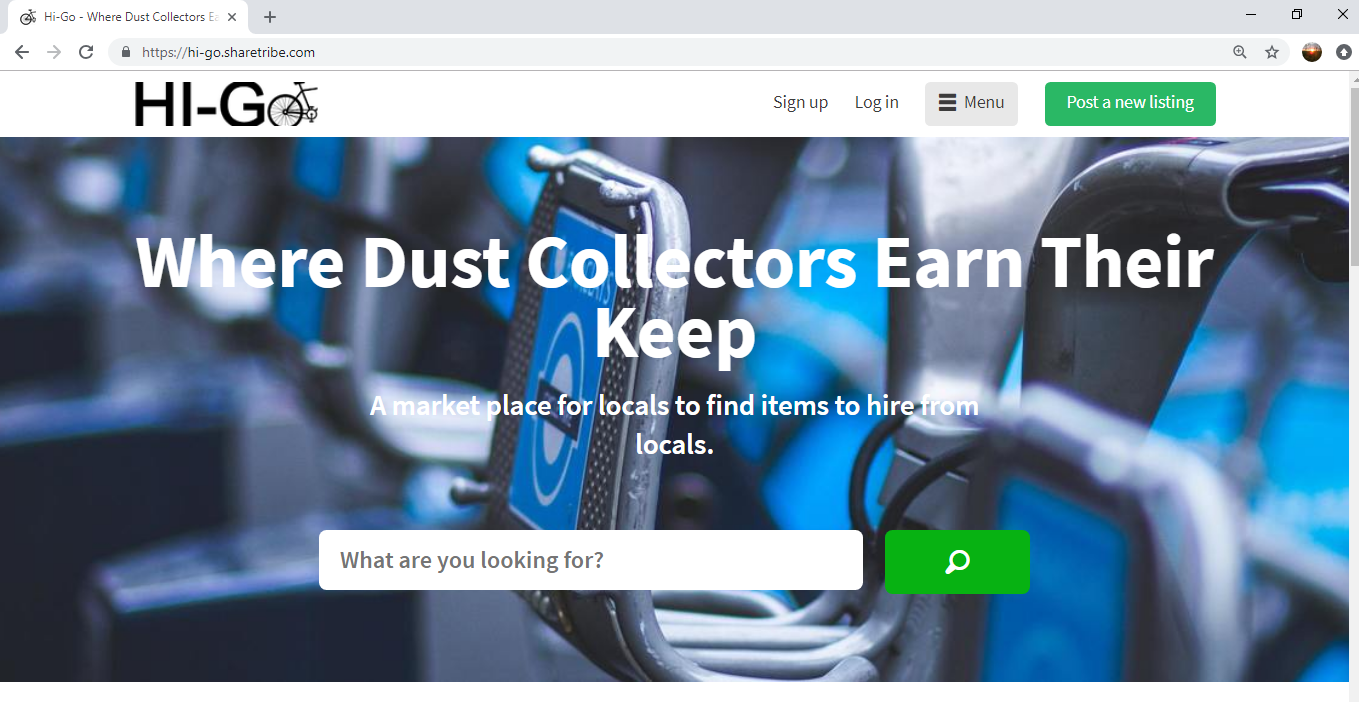
Task: Open the Chrome update icon at toolbar end
Action: (x=1343, y=52)
